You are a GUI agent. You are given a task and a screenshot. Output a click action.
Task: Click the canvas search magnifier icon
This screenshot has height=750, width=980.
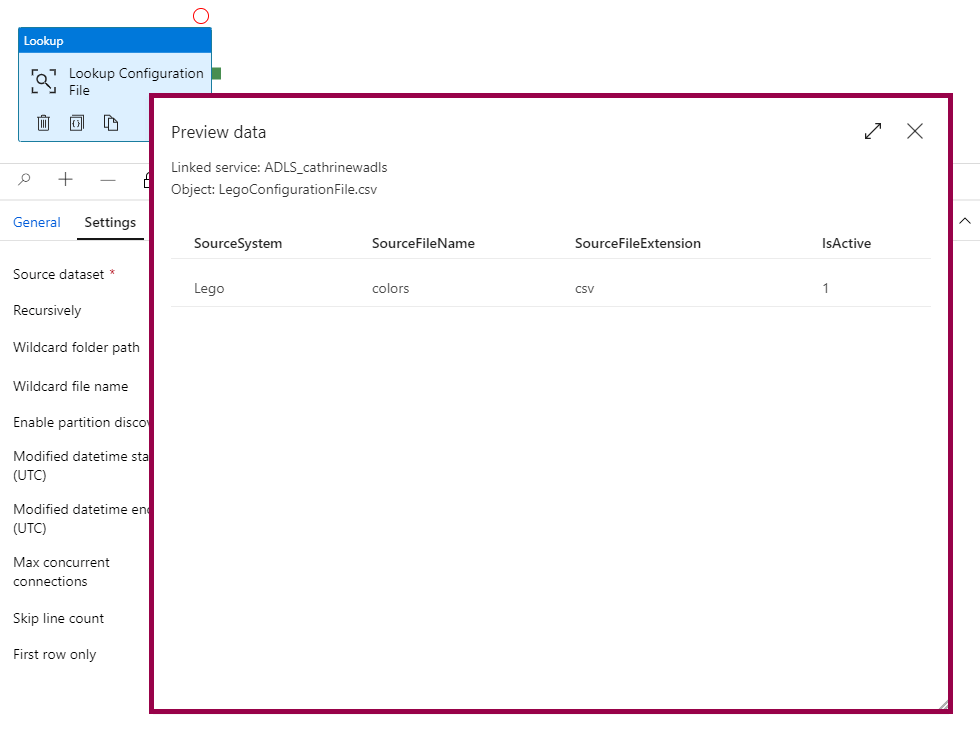(x=25, y=180)
